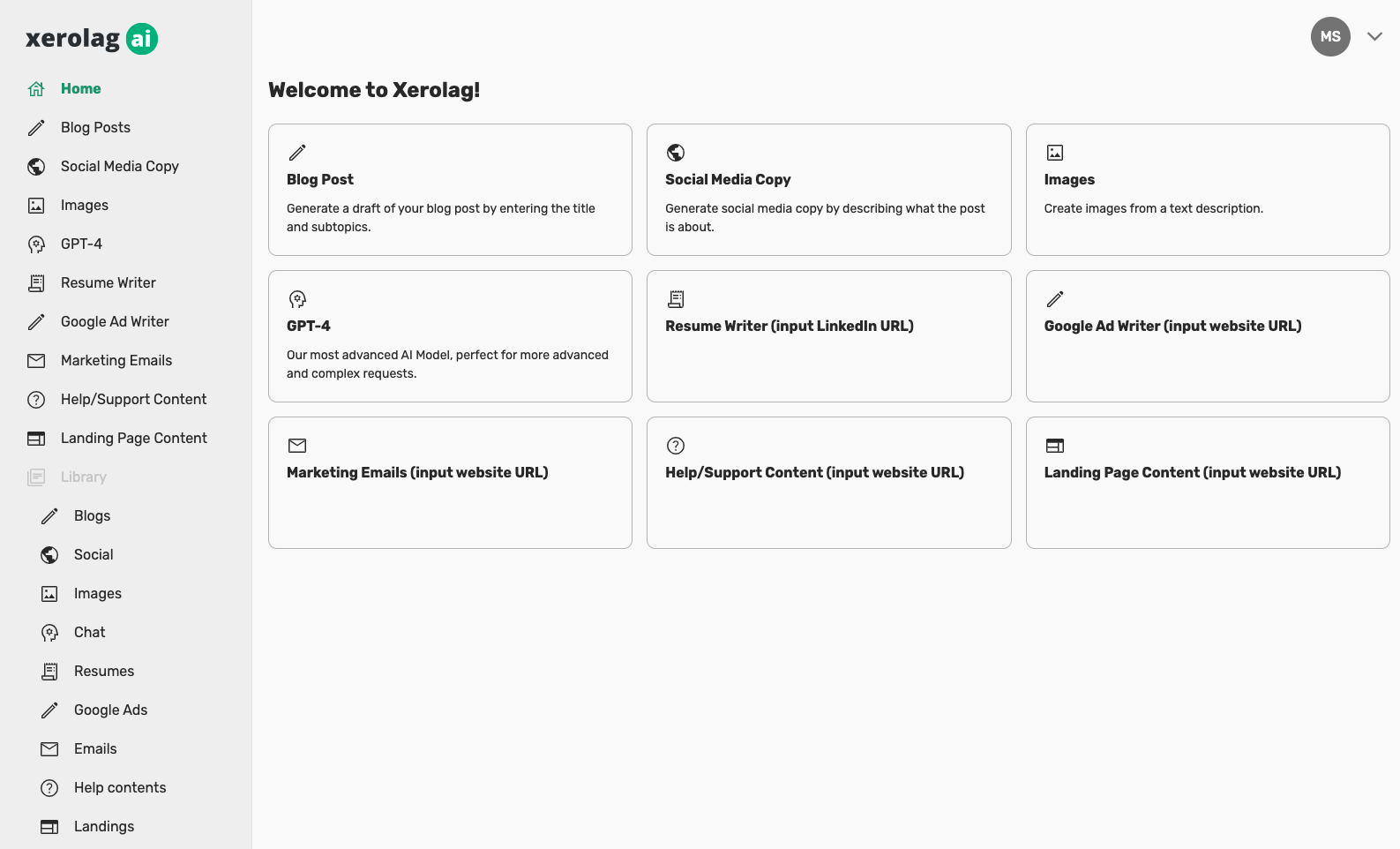The height and width of the screenshot is (849, 1400).
Task: Open Landings under Library
Action: coord(104,827)
